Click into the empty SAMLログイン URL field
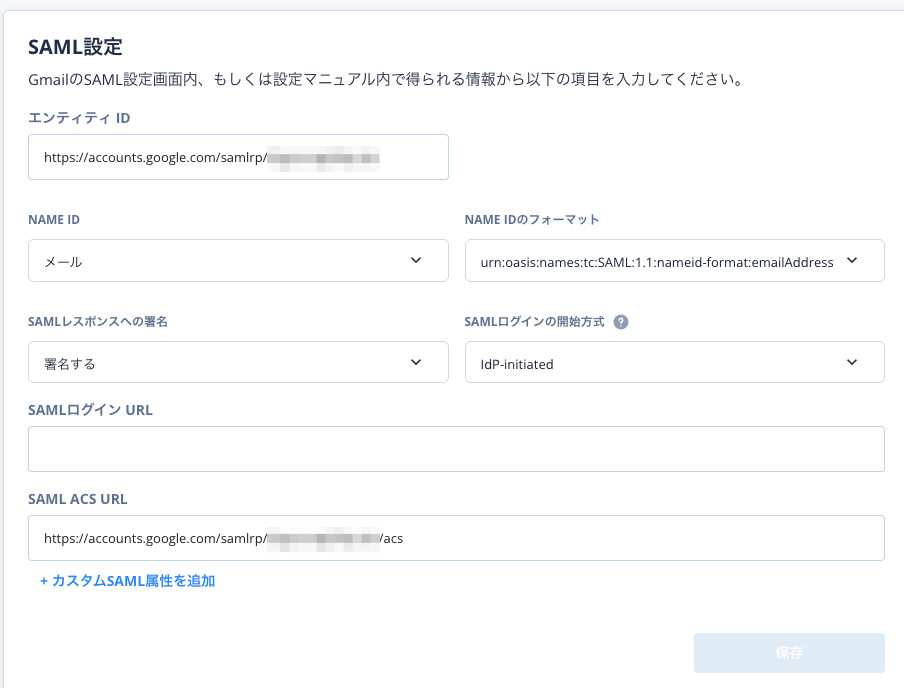Viewport: 904px width, 688px height. pos(456,449)
